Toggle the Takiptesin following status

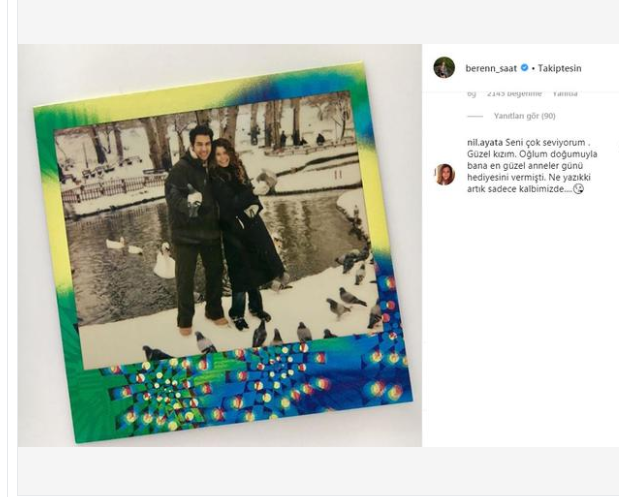click(x=559, y=68)
